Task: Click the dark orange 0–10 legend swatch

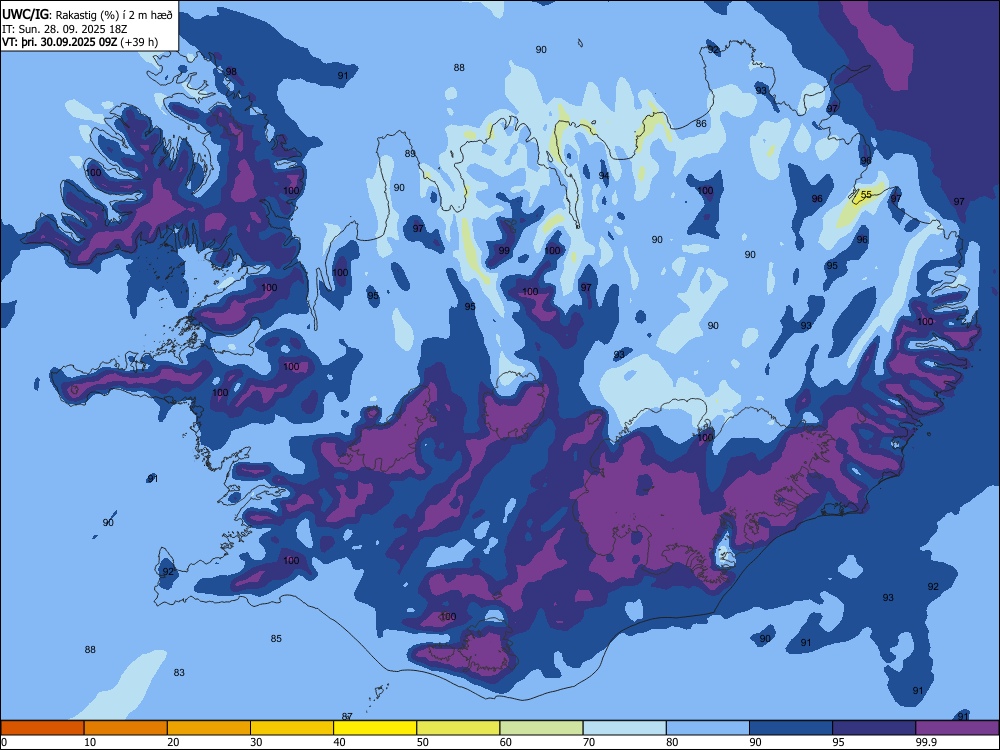Action: pos(42,728)
